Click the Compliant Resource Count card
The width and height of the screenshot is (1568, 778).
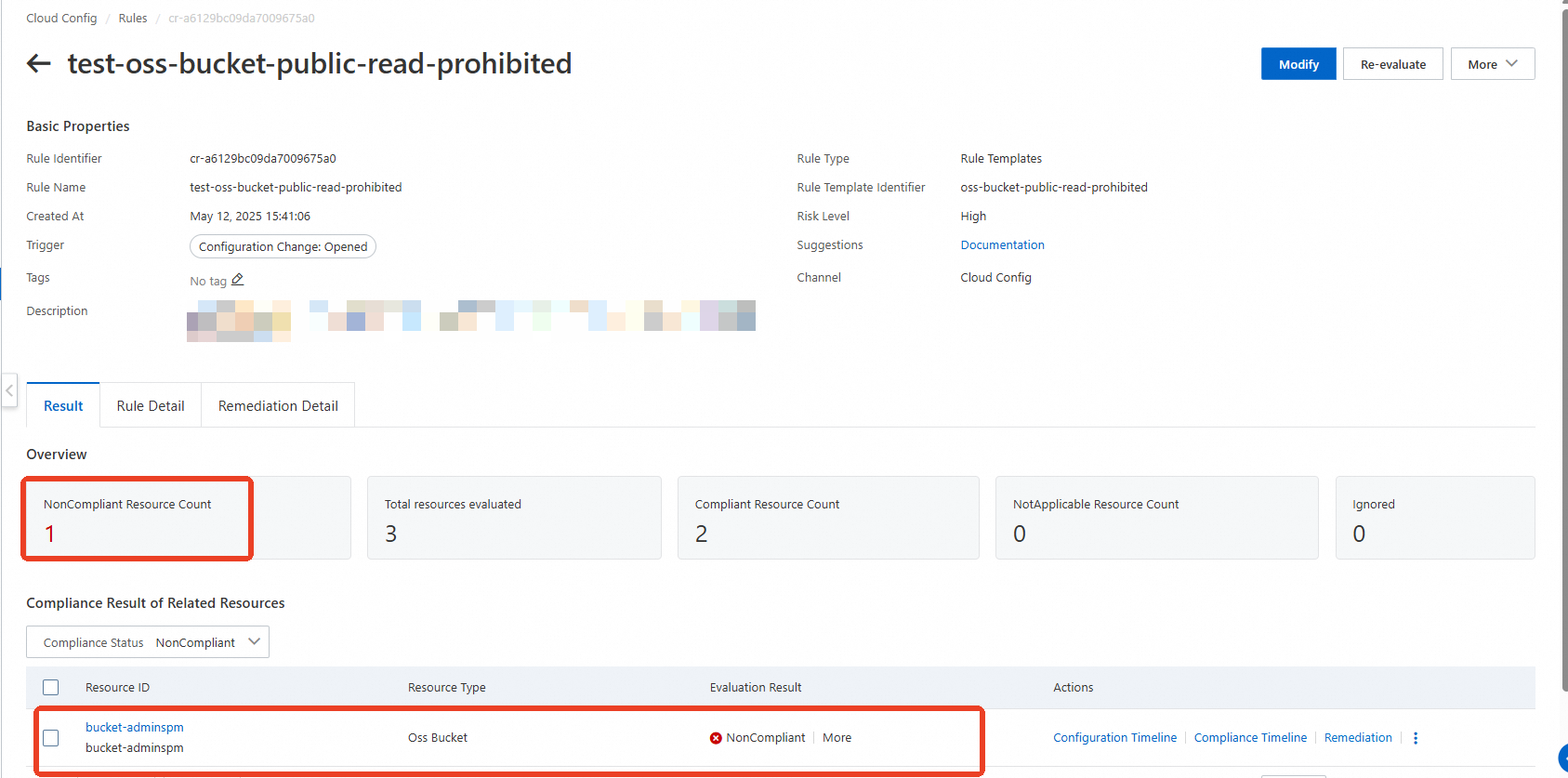pyautogui.click(x=828, y=518)
